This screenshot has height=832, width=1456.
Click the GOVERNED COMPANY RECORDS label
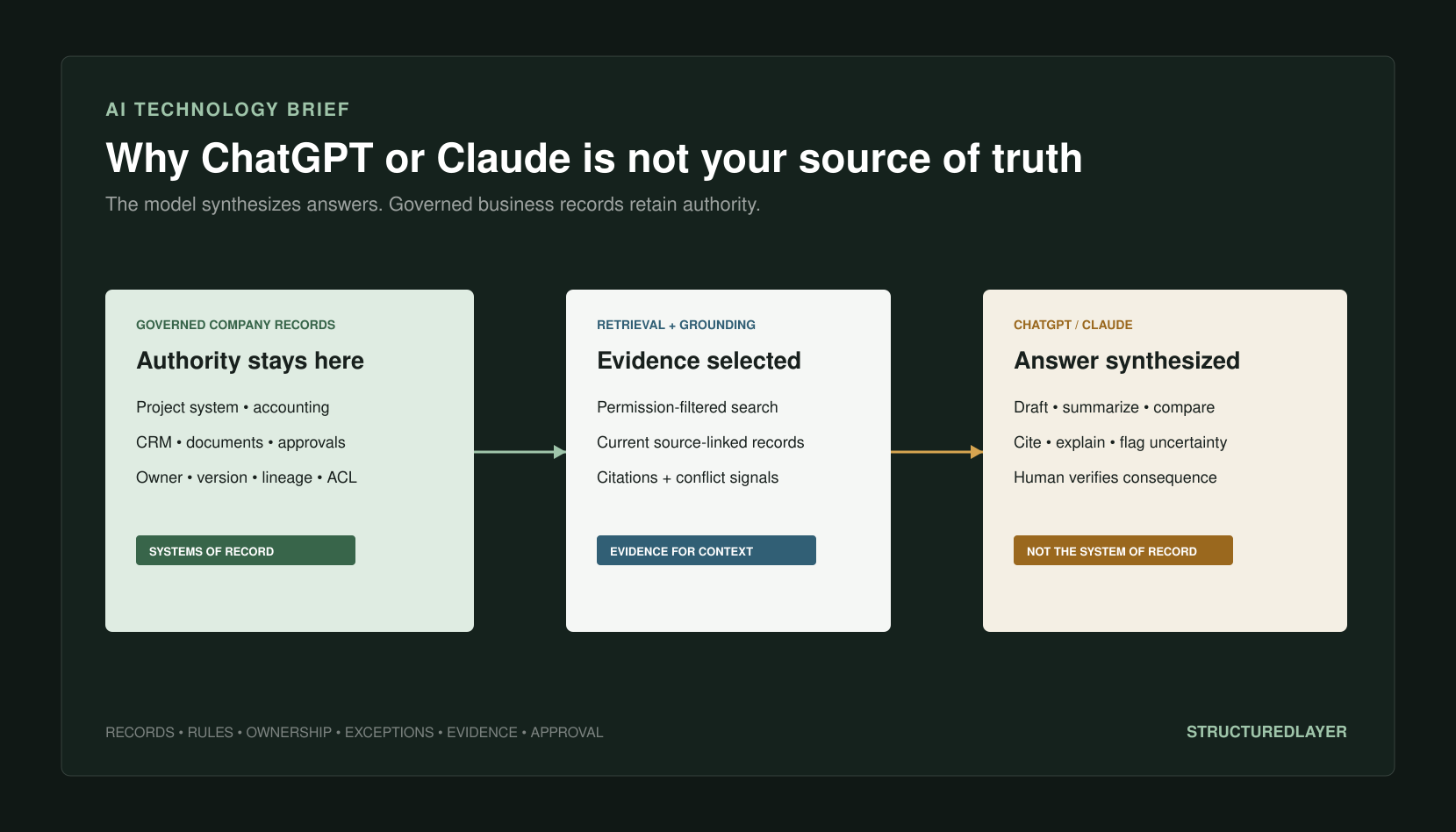235,325
